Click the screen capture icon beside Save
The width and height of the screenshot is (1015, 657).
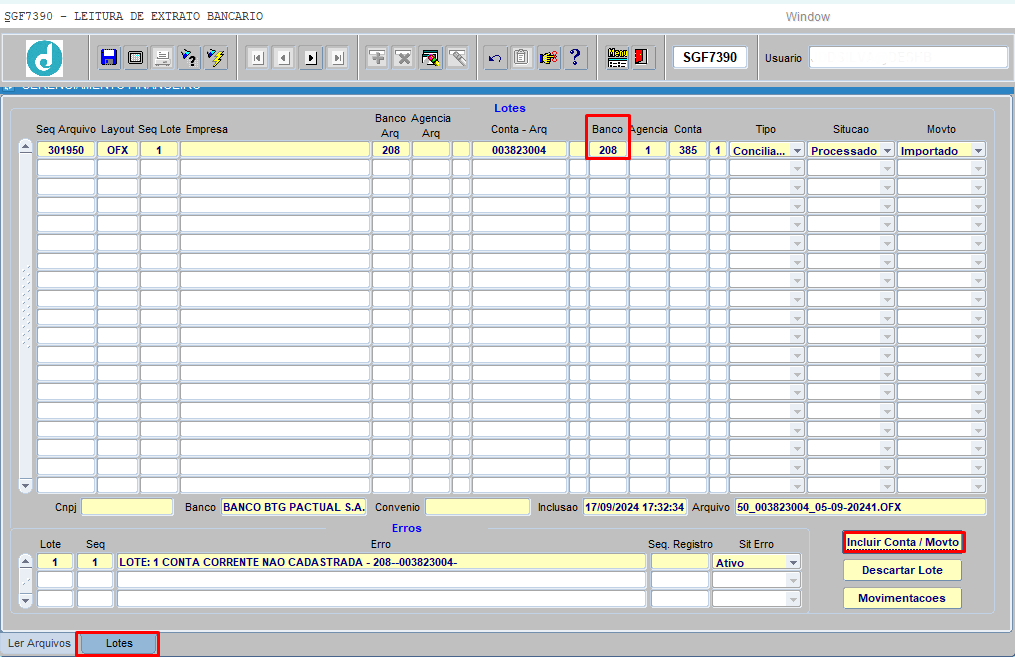point(135,58)
